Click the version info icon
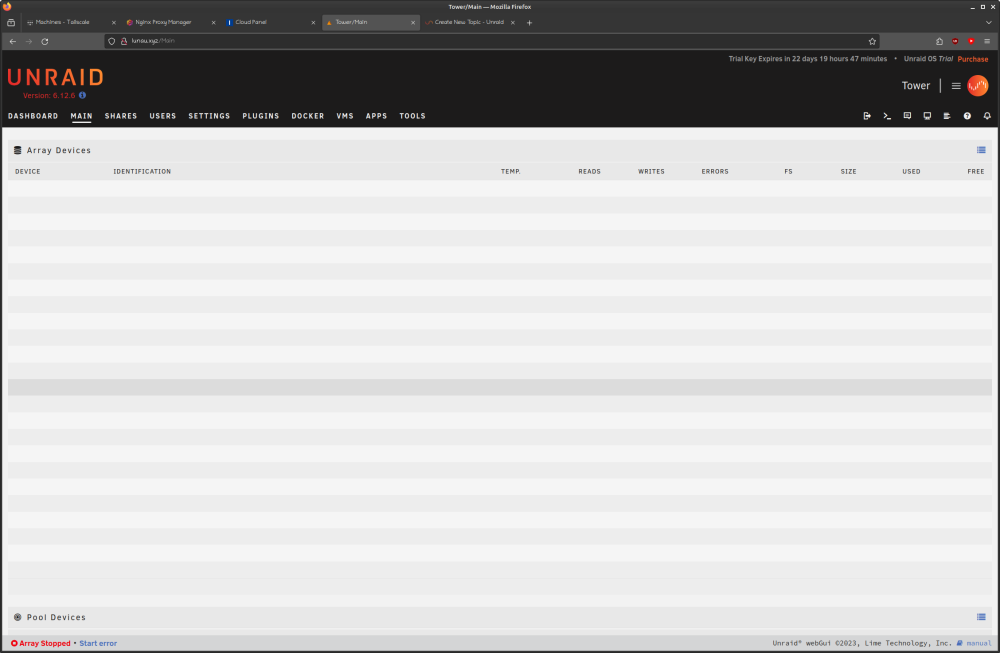 (x=82, y=96)
